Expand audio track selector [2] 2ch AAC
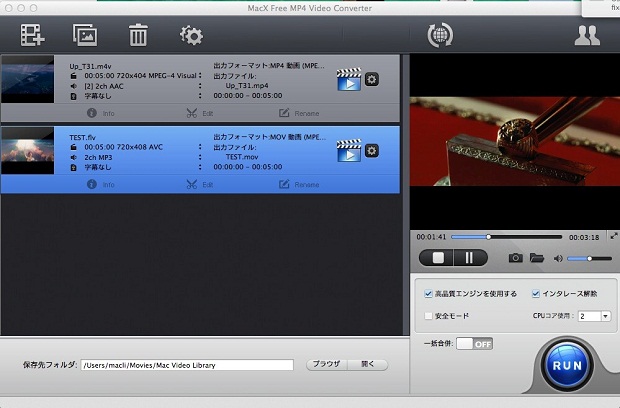The image size is (620, 408). pyautogui.click(x=200, y=86)
